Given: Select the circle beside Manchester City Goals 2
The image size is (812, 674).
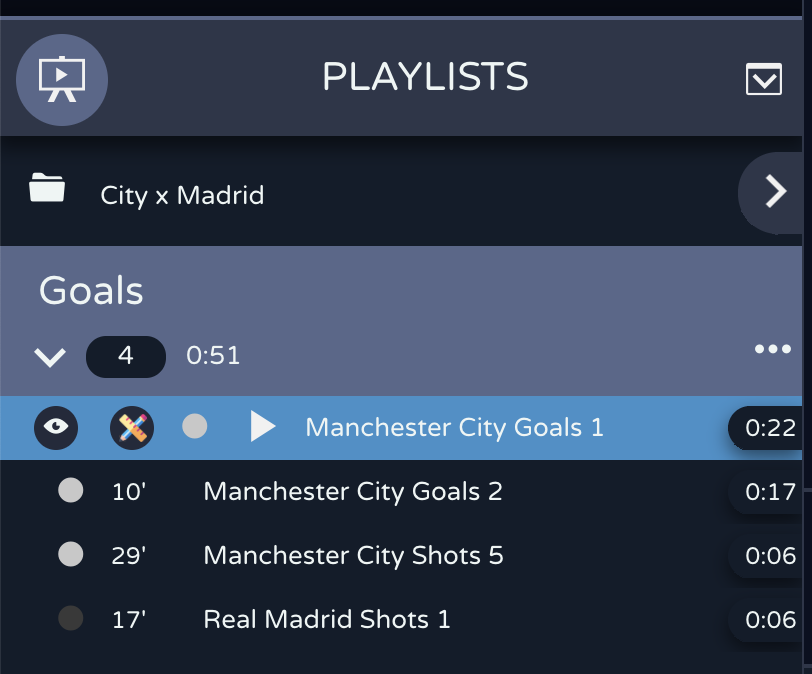Looking at the screenshot, I should (70, 490).
